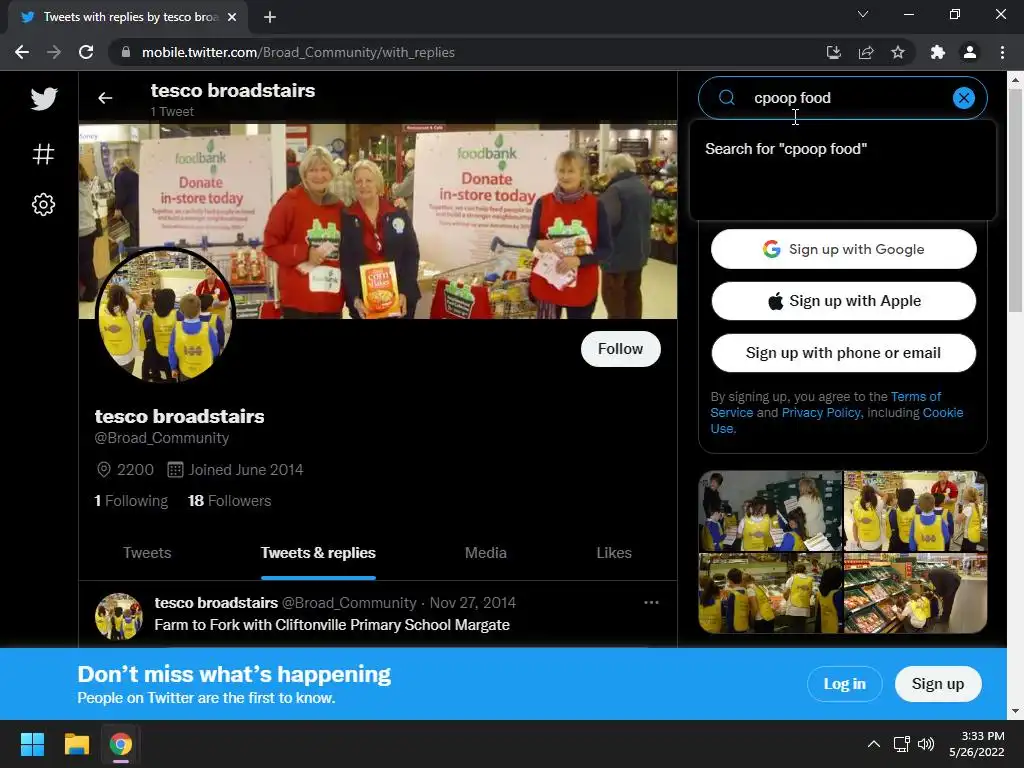The height and width of the screenshot is (768, 1024).
Task: Open the Windows Start menu
Action: tap(32, 744)
